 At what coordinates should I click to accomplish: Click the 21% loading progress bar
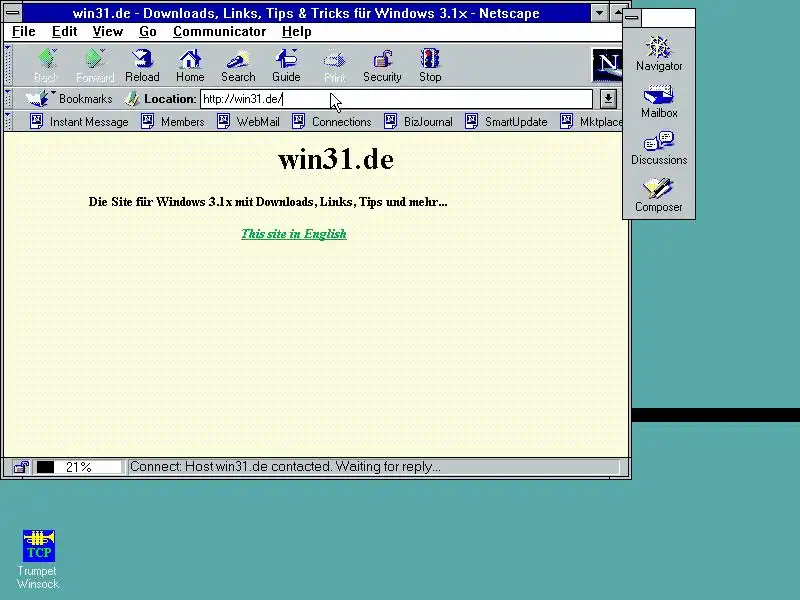point(79,467)
